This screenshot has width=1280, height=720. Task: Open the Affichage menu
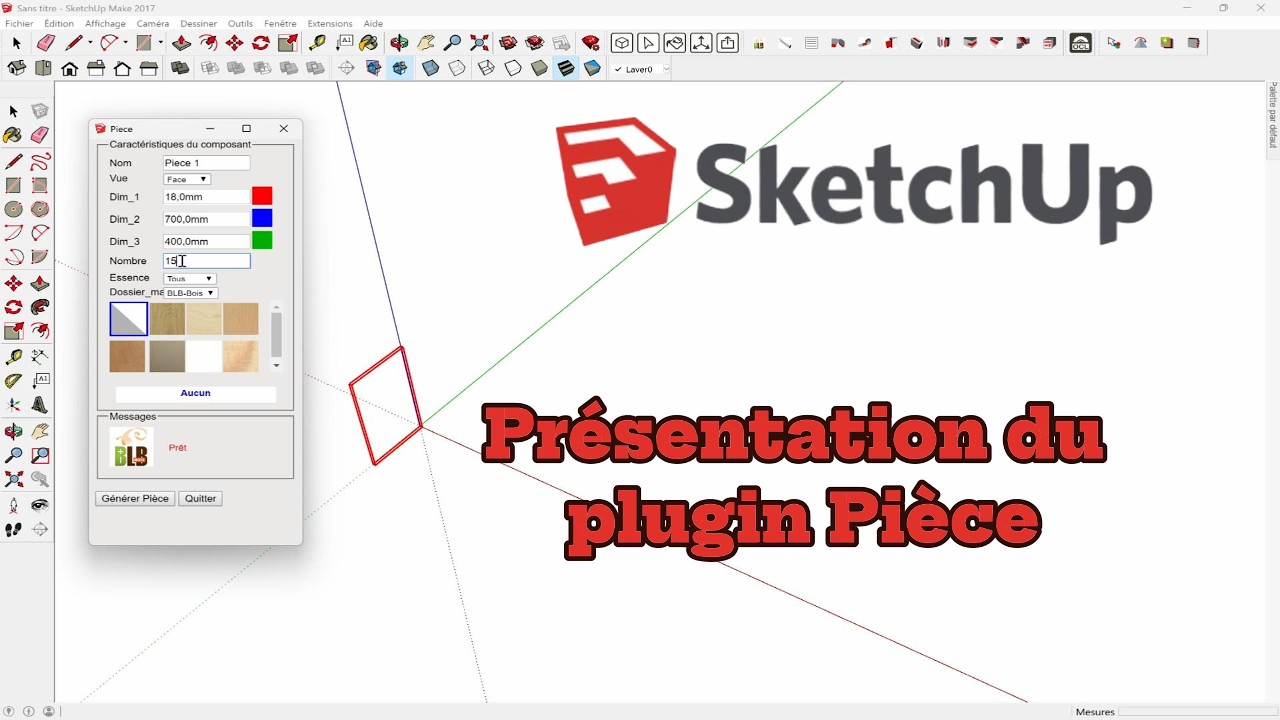(x=105, y=23)
